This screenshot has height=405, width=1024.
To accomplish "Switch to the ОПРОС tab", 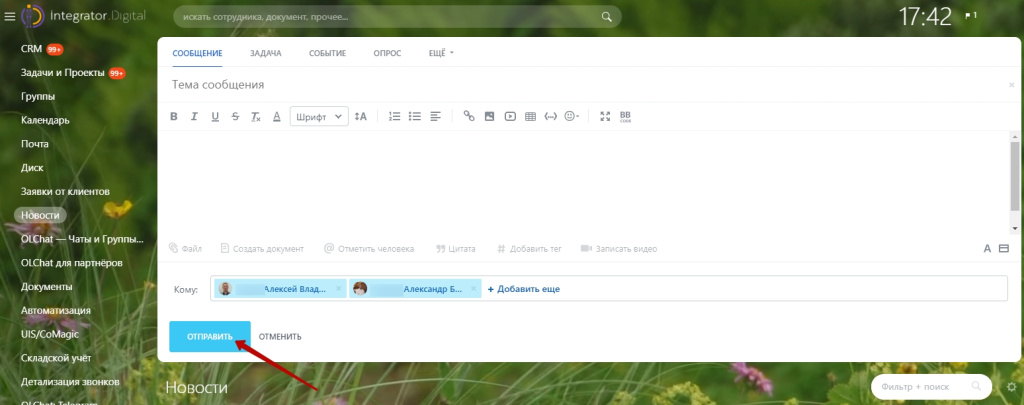I will 387,52.
